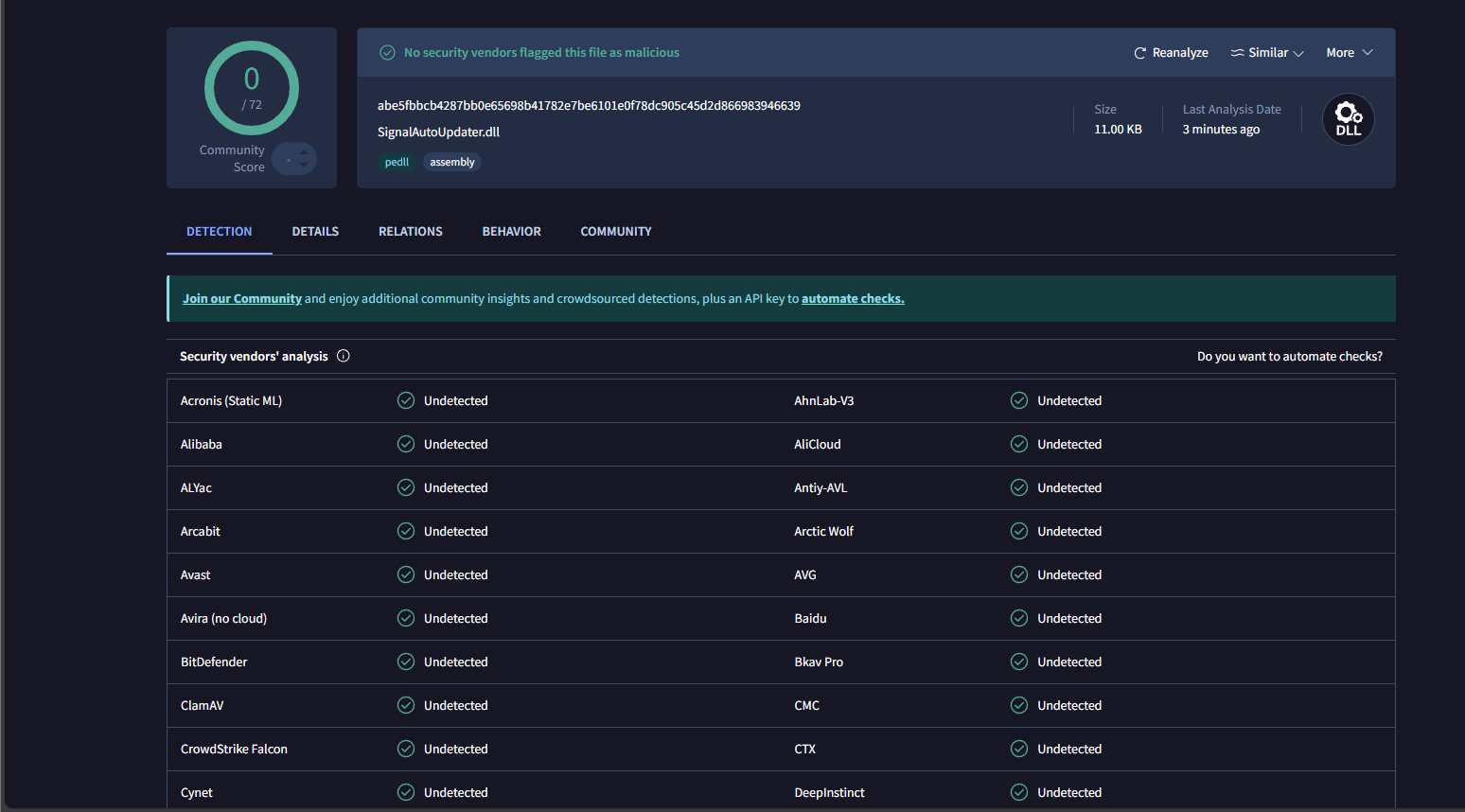Click the DLL file type badge icon
Screen dimensions: 1465x812
click(1348, 118)
